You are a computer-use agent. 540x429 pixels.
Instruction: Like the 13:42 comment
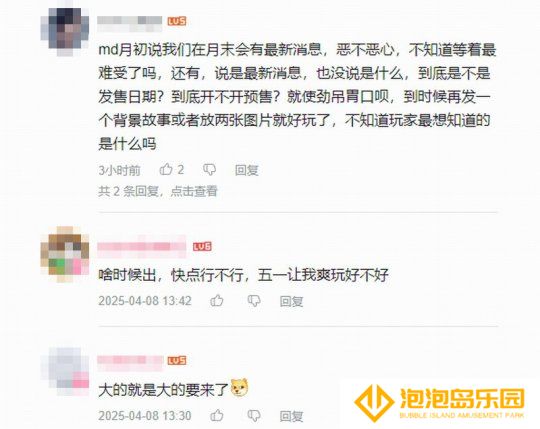217,301
